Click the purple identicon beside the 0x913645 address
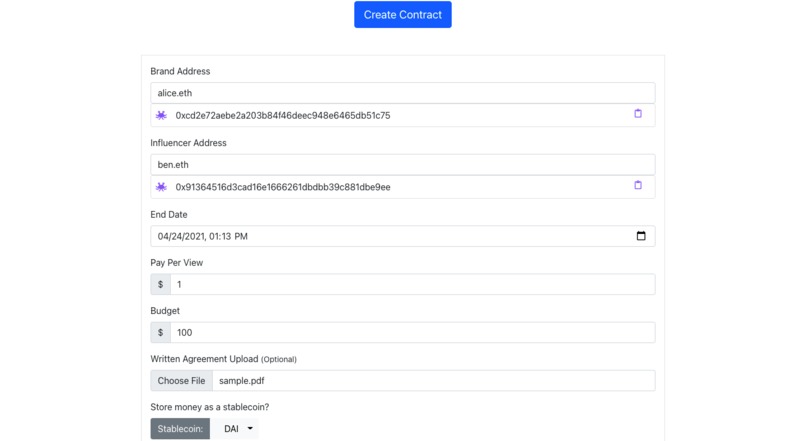 point(161,187)
